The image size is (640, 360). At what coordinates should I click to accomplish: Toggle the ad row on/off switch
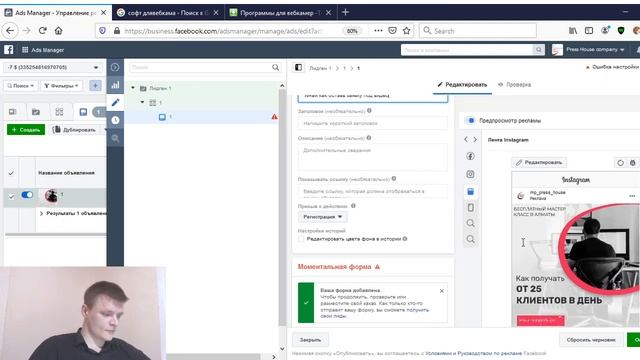coord(27,195)
